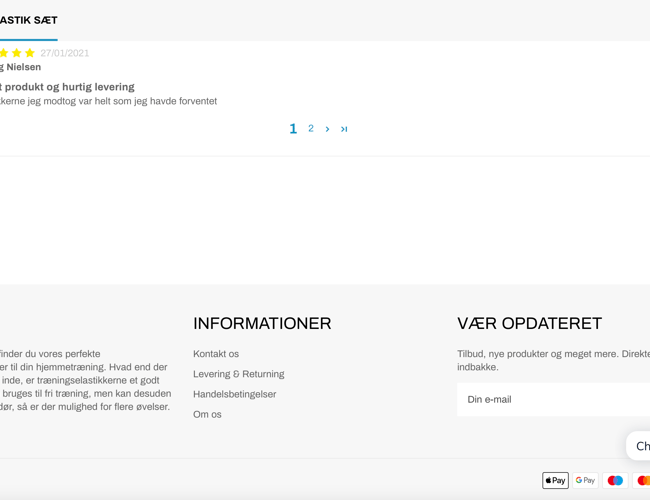Viewport: 650px width, 500px height.
Task: Jump to last review page arrow
Action: (x=344, y=129)
